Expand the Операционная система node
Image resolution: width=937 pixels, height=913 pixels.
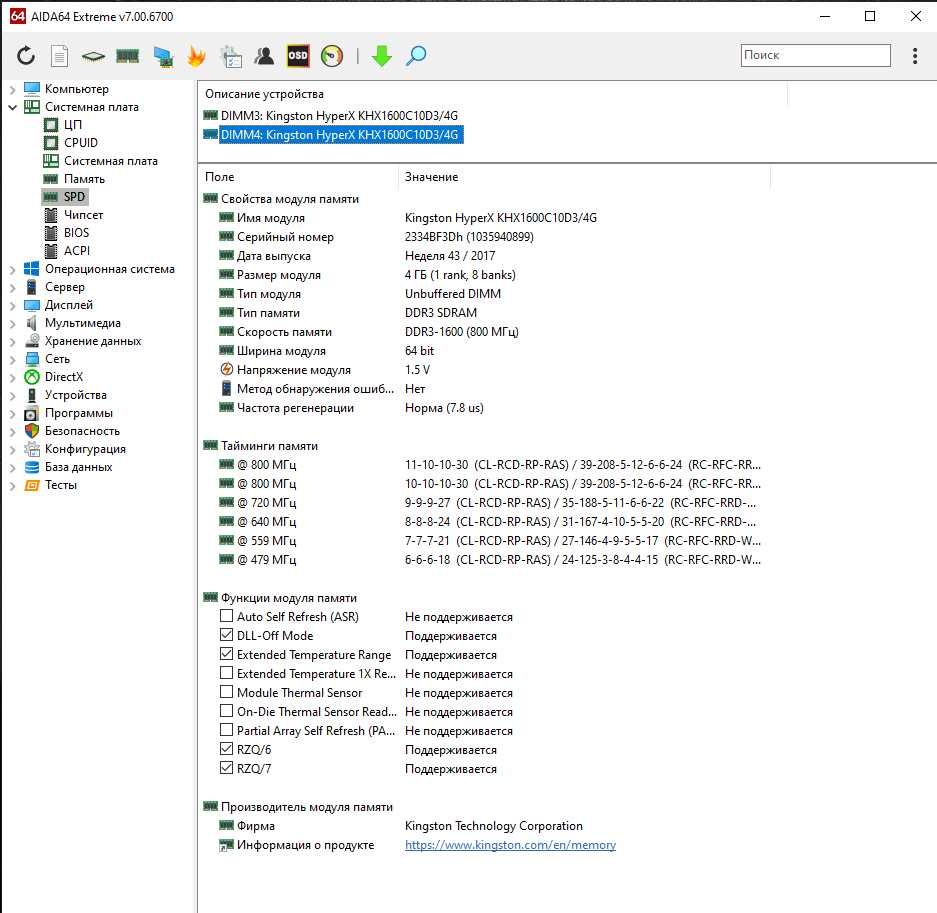pos(13,269)
